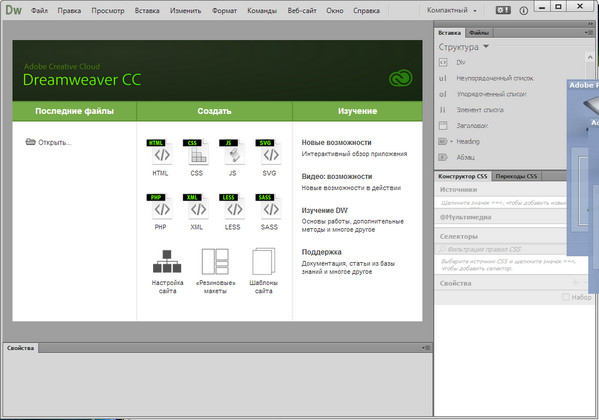Open the Изменить menu
This screenshot has width=599, height=420.
click(x=186, y=11)
